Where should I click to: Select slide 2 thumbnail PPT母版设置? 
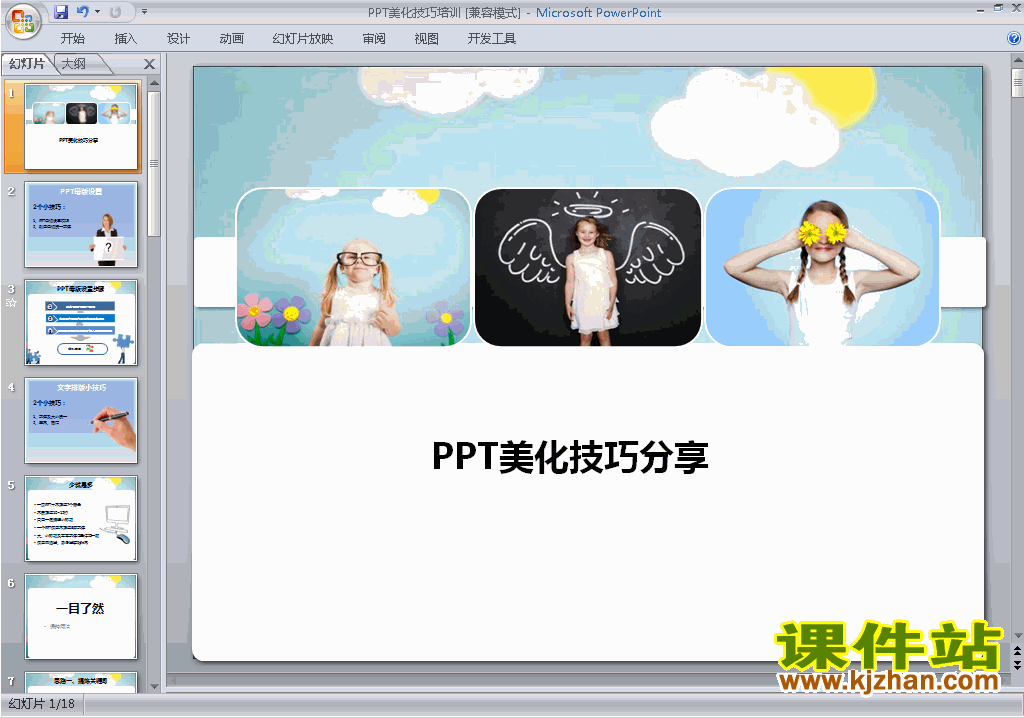pos(81,225)
